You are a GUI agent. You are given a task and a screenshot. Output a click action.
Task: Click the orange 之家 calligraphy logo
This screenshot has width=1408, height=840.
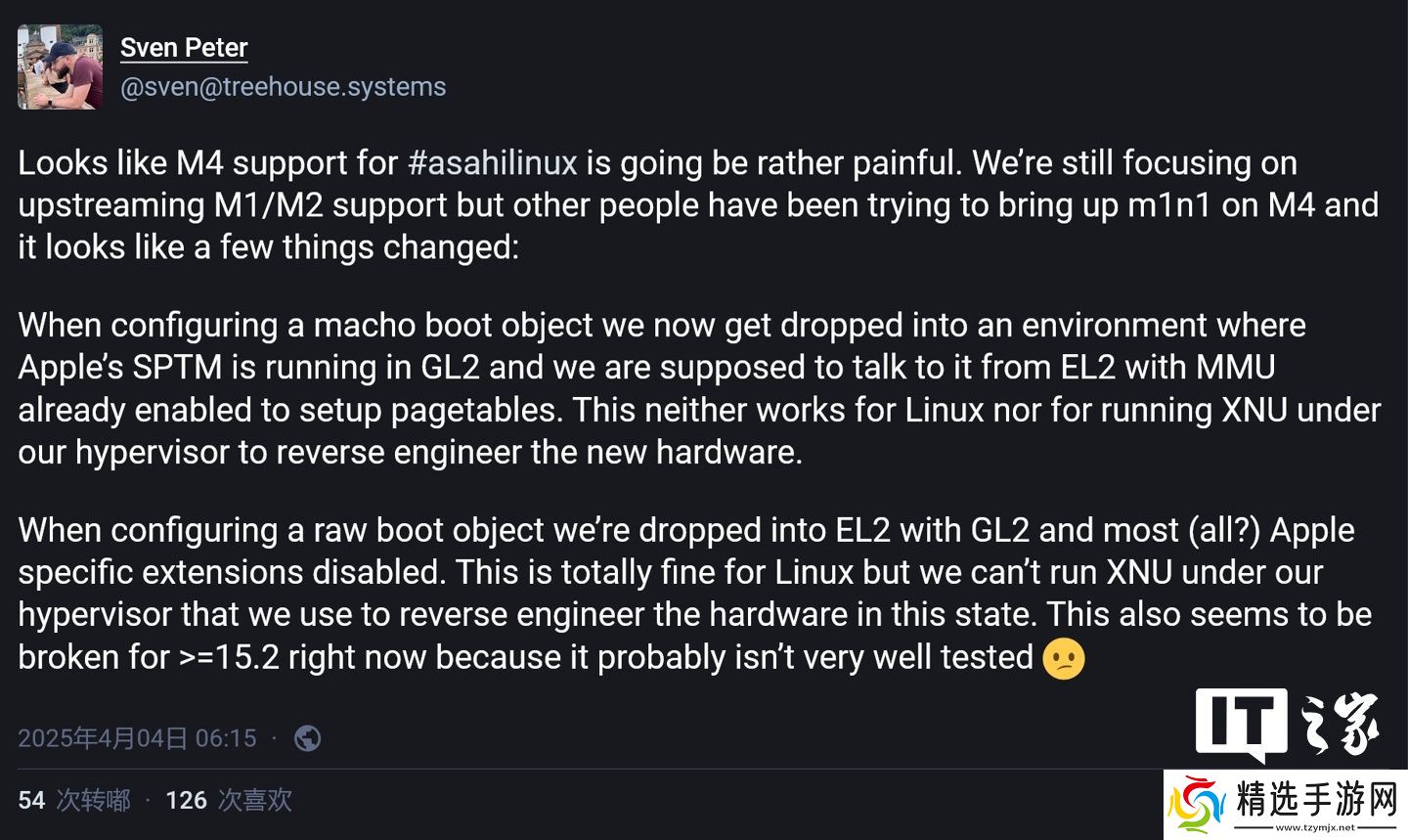pos(1339,724)
